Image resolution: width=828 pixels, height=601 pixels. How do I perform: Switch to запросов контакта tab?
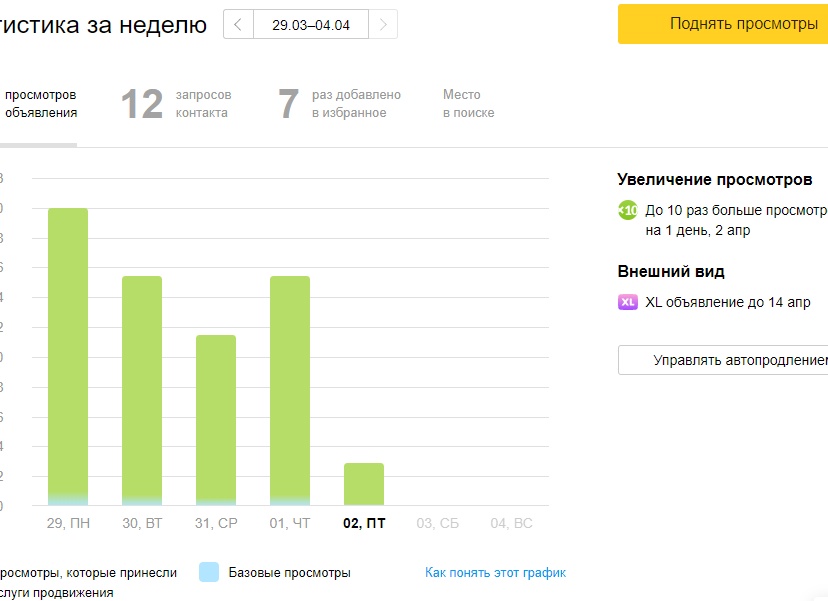[176, 104]
